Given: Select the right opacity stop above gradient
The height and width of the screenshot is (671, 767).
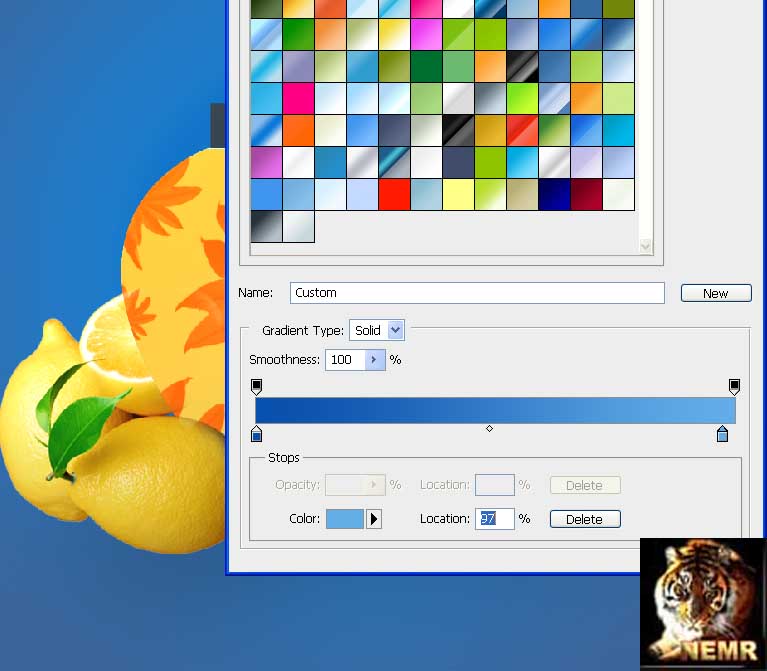Looking at the screenshot, I should pos(734,386).
